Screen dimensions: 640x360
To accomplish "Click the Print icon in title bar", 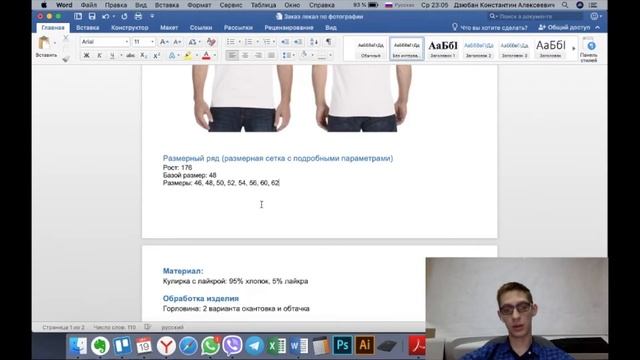I will [x=138, y=16].
